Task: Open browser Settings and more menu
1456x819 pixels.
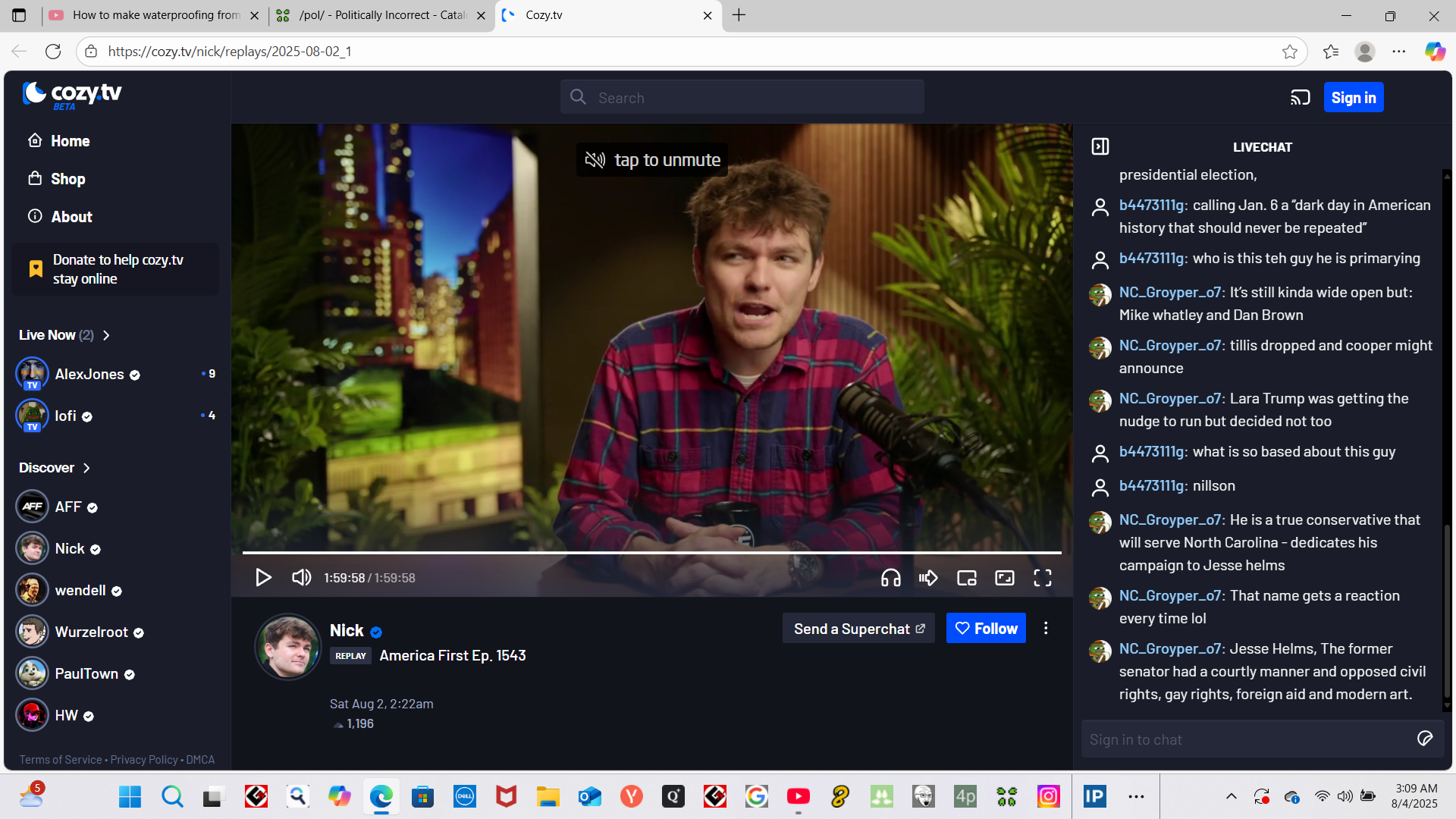Action: click(1399, 52)
